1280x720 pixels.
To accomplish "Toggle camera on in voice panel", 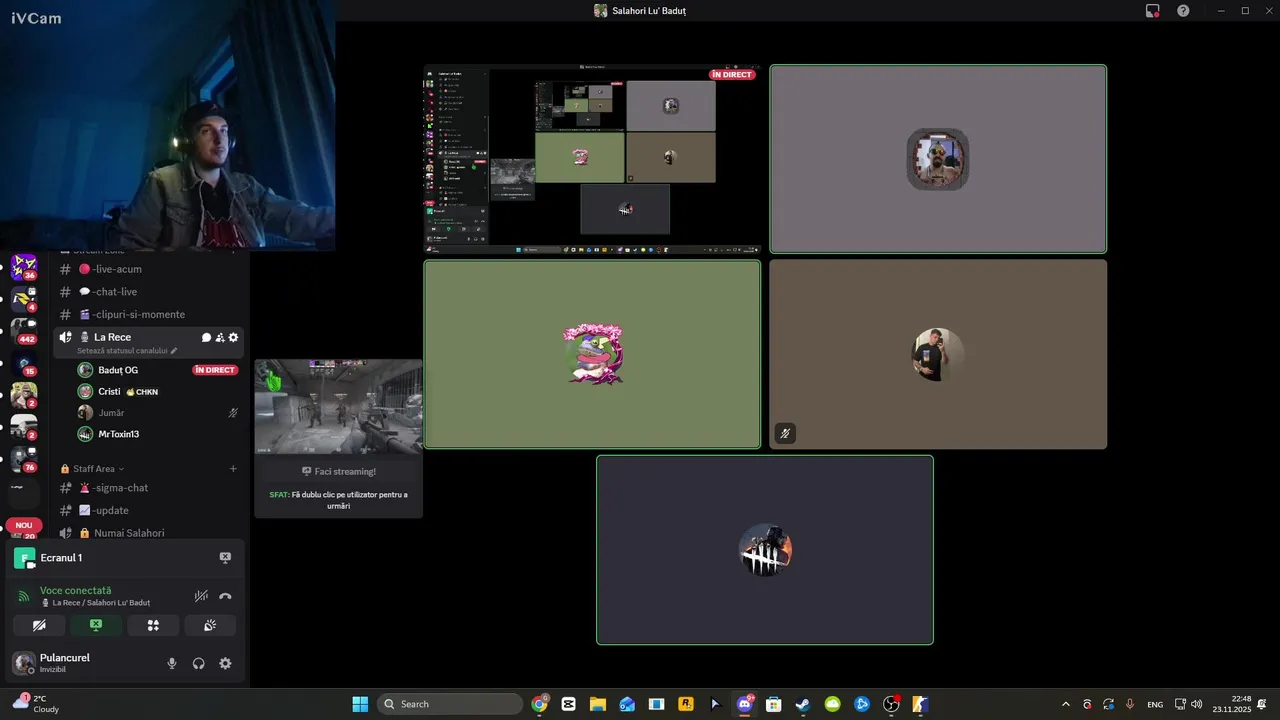I will click(x=39, y=625).
